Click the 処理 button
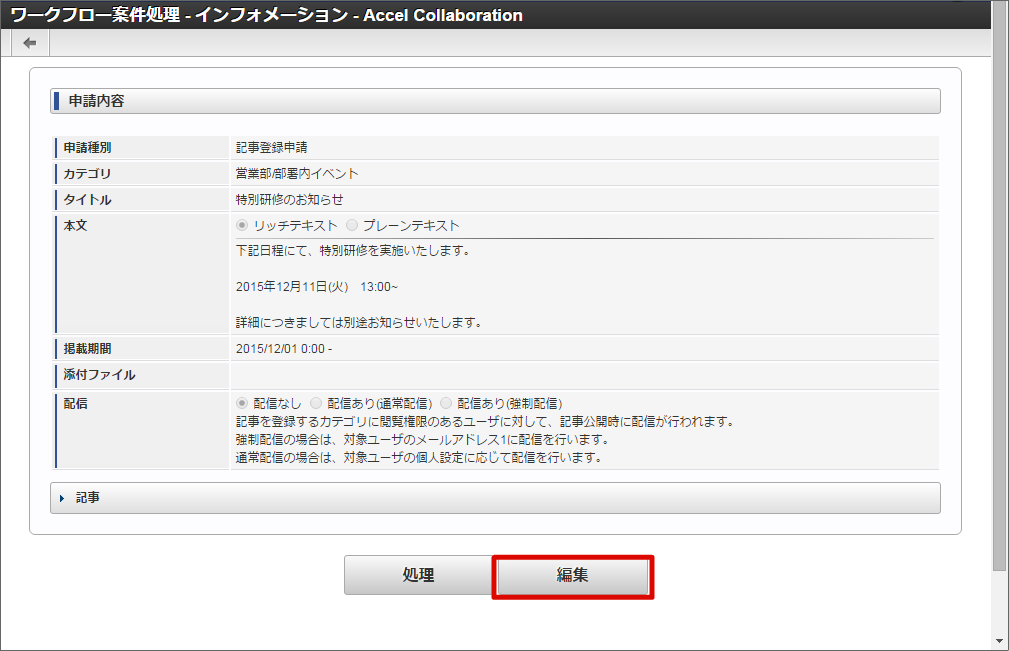This screenshot has height=651, width=1009. click(x=418, y=575)
